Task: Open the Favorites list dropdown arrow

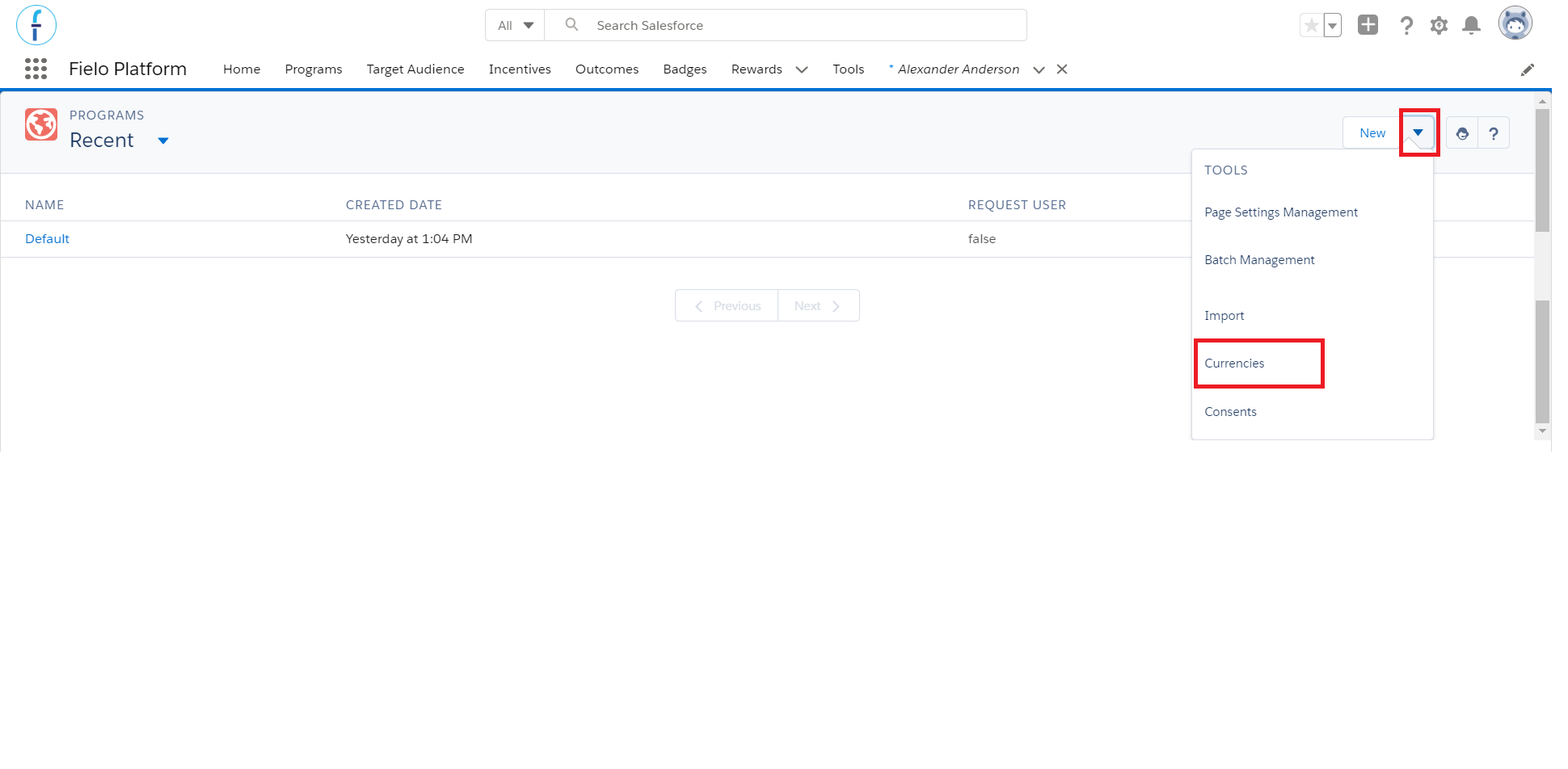Action: [x=1333, y=25]
